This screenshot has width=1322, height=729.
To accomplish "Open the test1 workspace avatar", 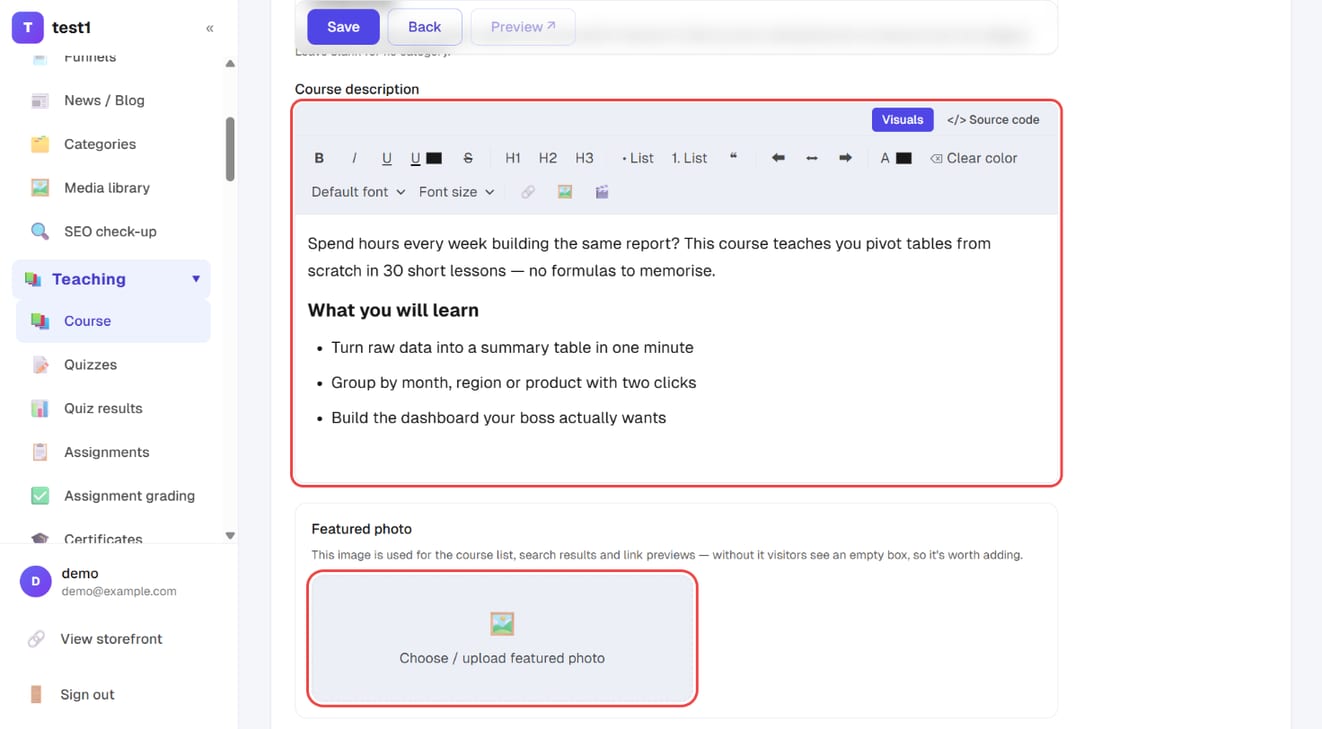I will pos(27,28).
